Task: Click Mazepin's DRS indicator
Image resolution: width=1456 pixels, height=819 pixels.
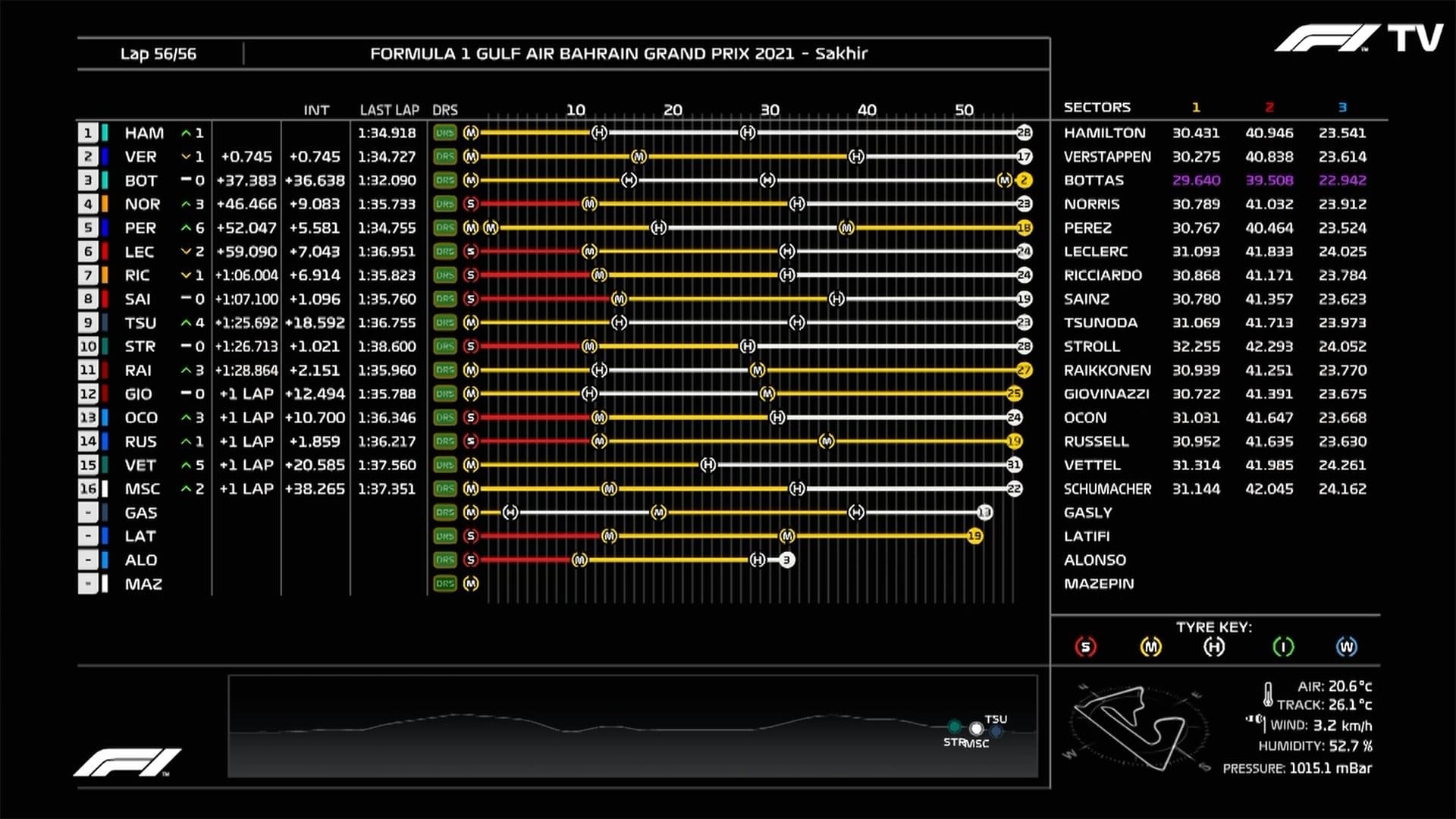Action: pyautogui.click(x=445, y=583)
